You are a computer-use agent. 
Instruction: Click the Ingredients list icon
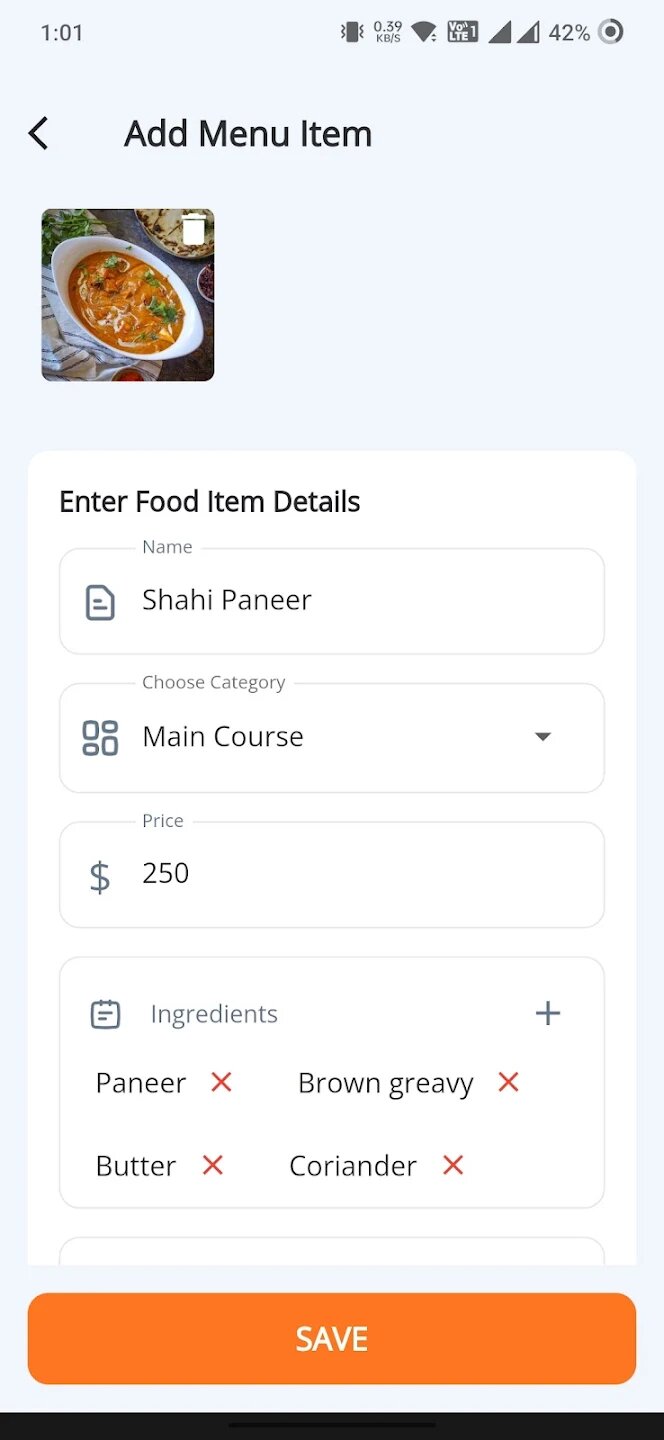(105, 1014)
